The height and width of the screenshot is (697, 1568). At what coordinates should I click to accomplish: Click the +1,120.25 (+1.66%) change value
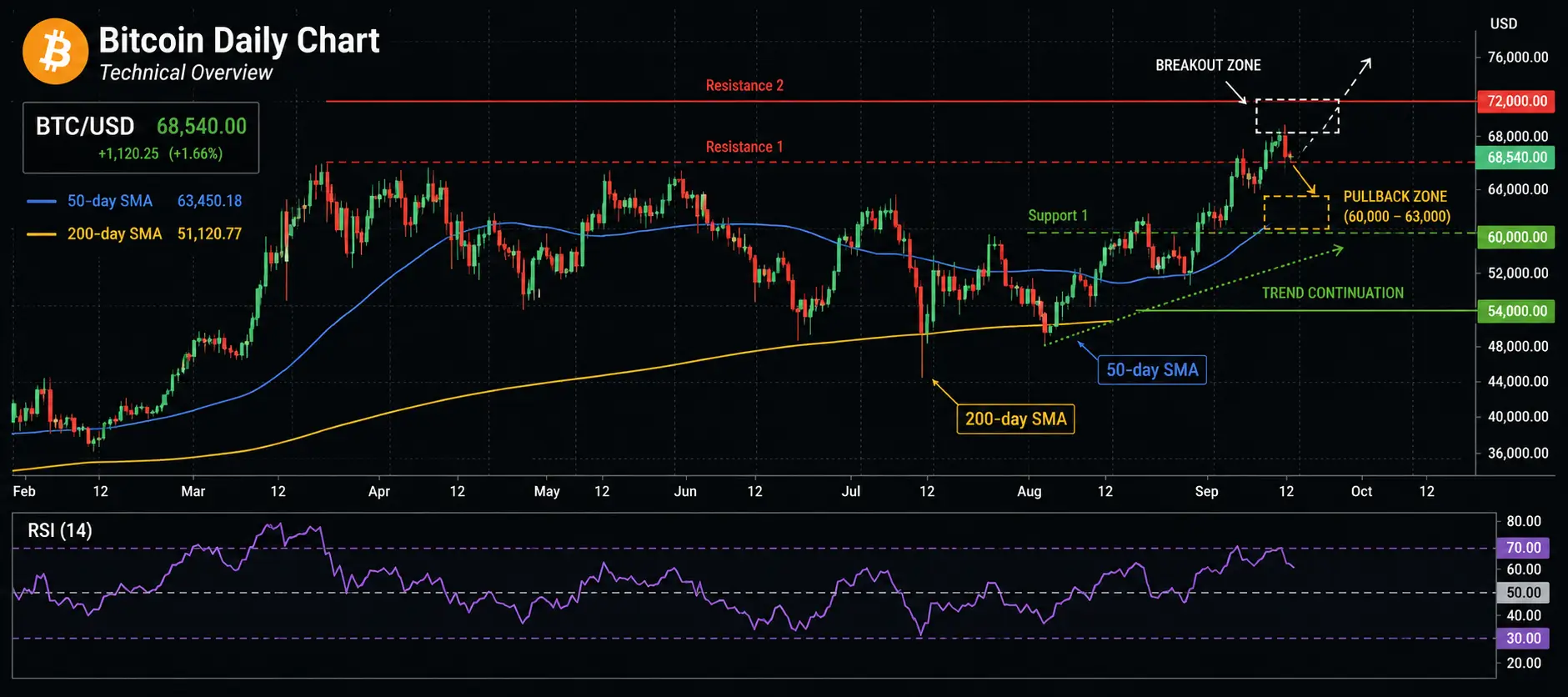pyautogui.click(x=160, y=153)
